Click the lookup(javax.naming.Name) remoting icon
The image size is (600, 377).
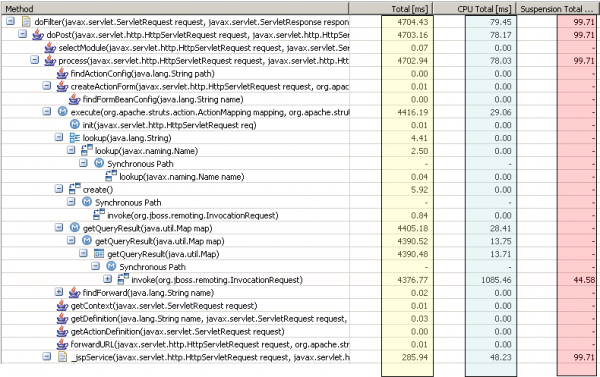87,150
